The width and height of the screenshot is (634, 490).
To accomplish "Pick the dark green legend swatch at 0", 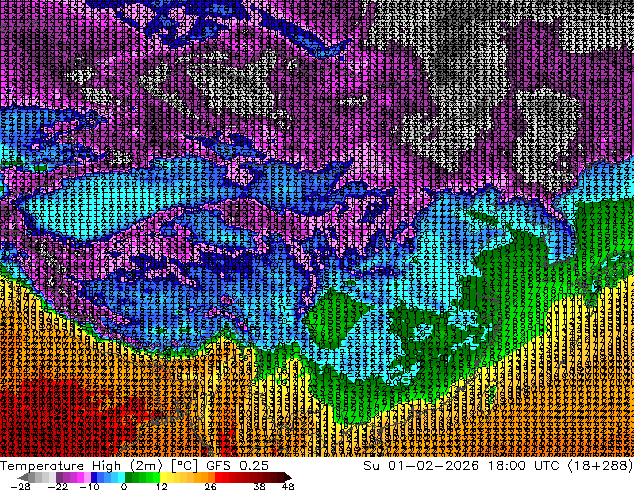I will [128, 477].
